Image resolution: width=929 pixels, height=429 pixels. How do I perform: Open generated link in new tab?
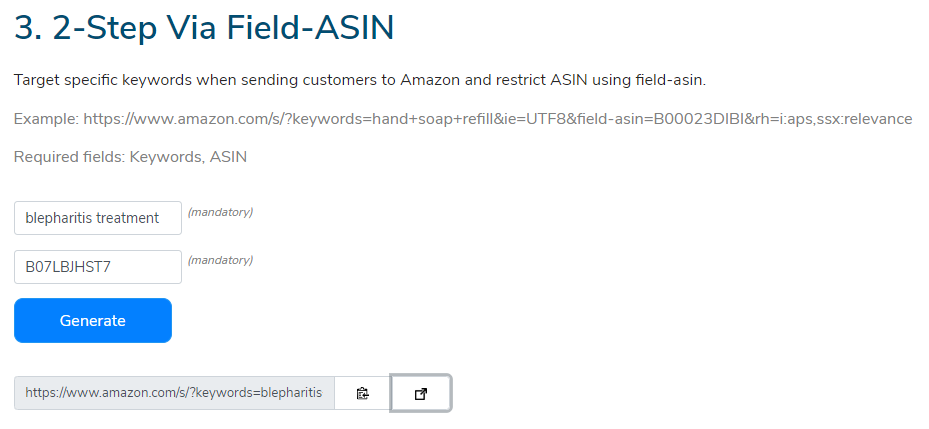420,394
